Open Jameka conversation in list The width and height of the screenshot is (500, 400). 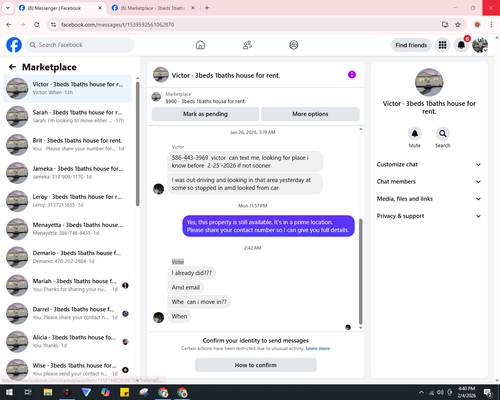pos(67,173)
